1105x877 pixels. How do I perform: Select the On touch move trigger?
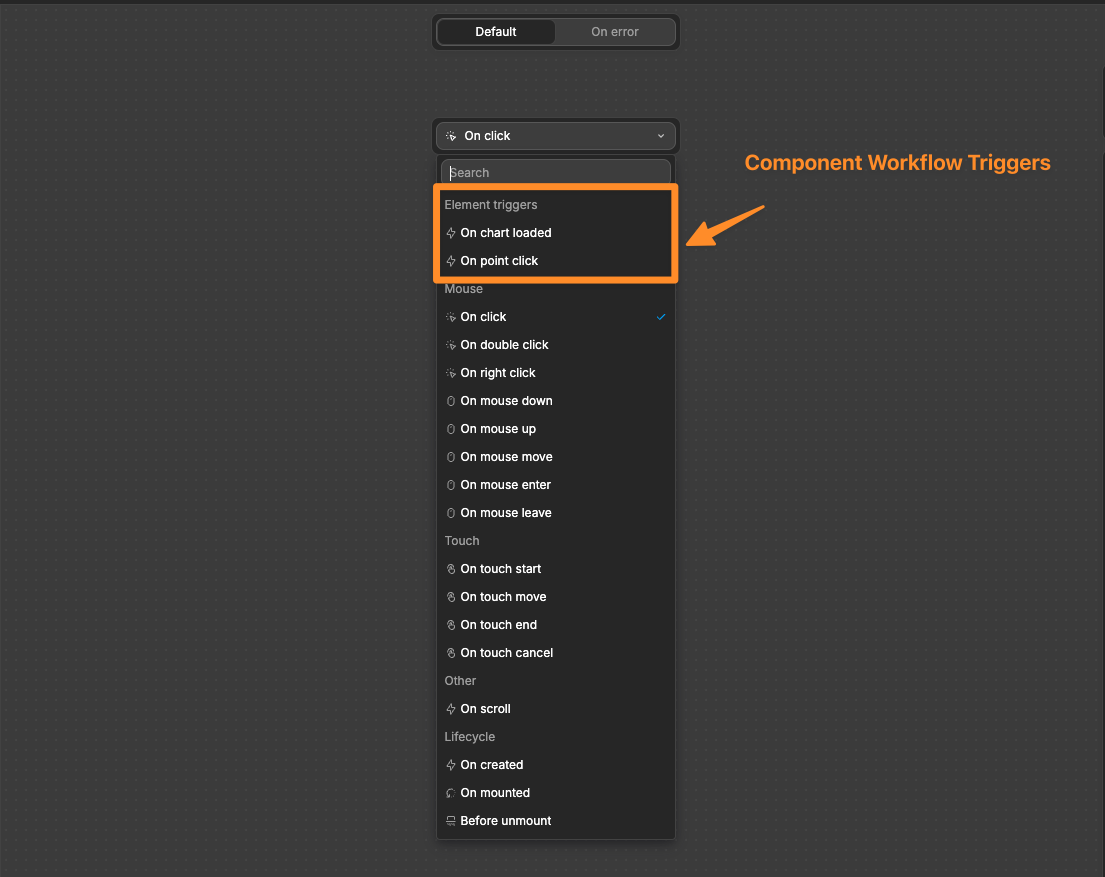[503, 597]
